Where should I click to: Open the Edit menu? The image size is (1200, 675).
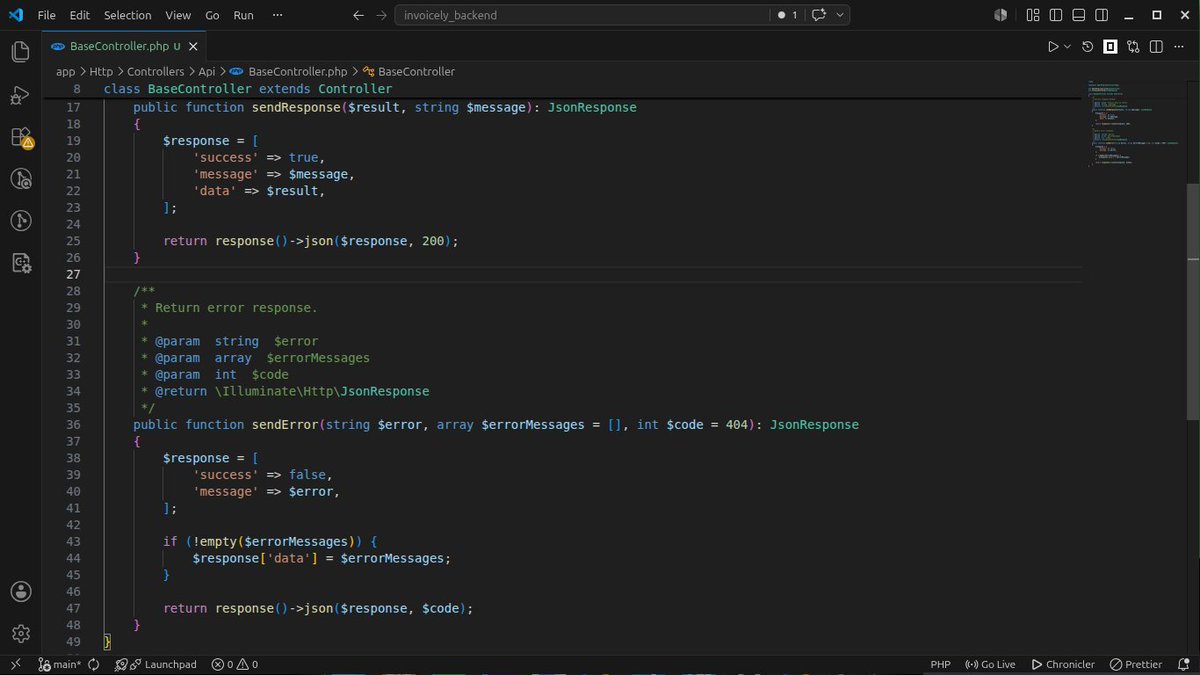coord(80,15)
